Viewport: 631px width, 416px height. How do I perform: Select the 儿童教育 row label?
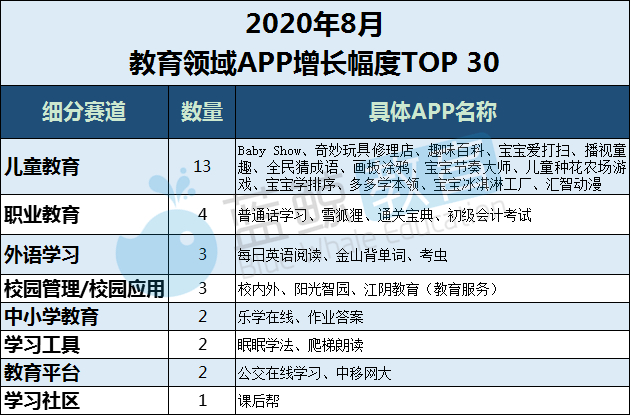tap(42, 167)
